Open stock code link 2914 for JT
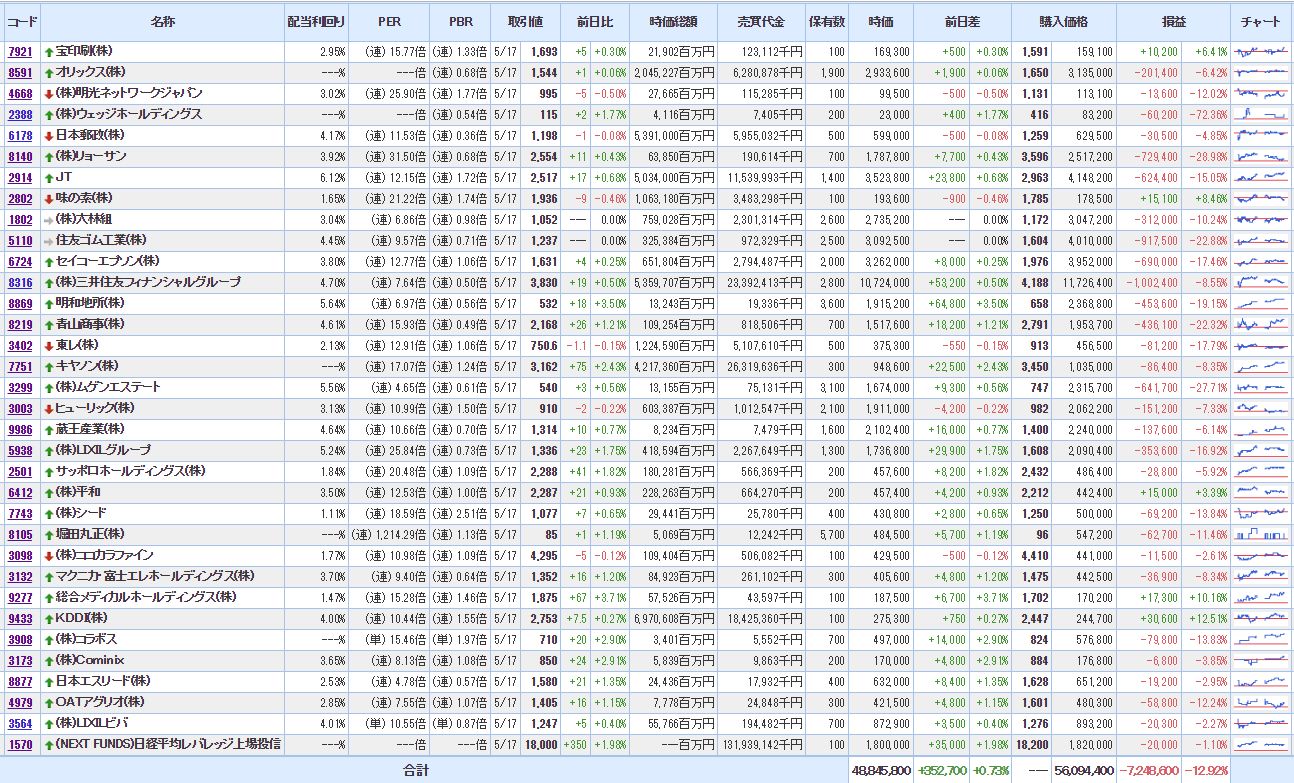The width and height of the screenshot is (1294, 783). click(20, 177)
